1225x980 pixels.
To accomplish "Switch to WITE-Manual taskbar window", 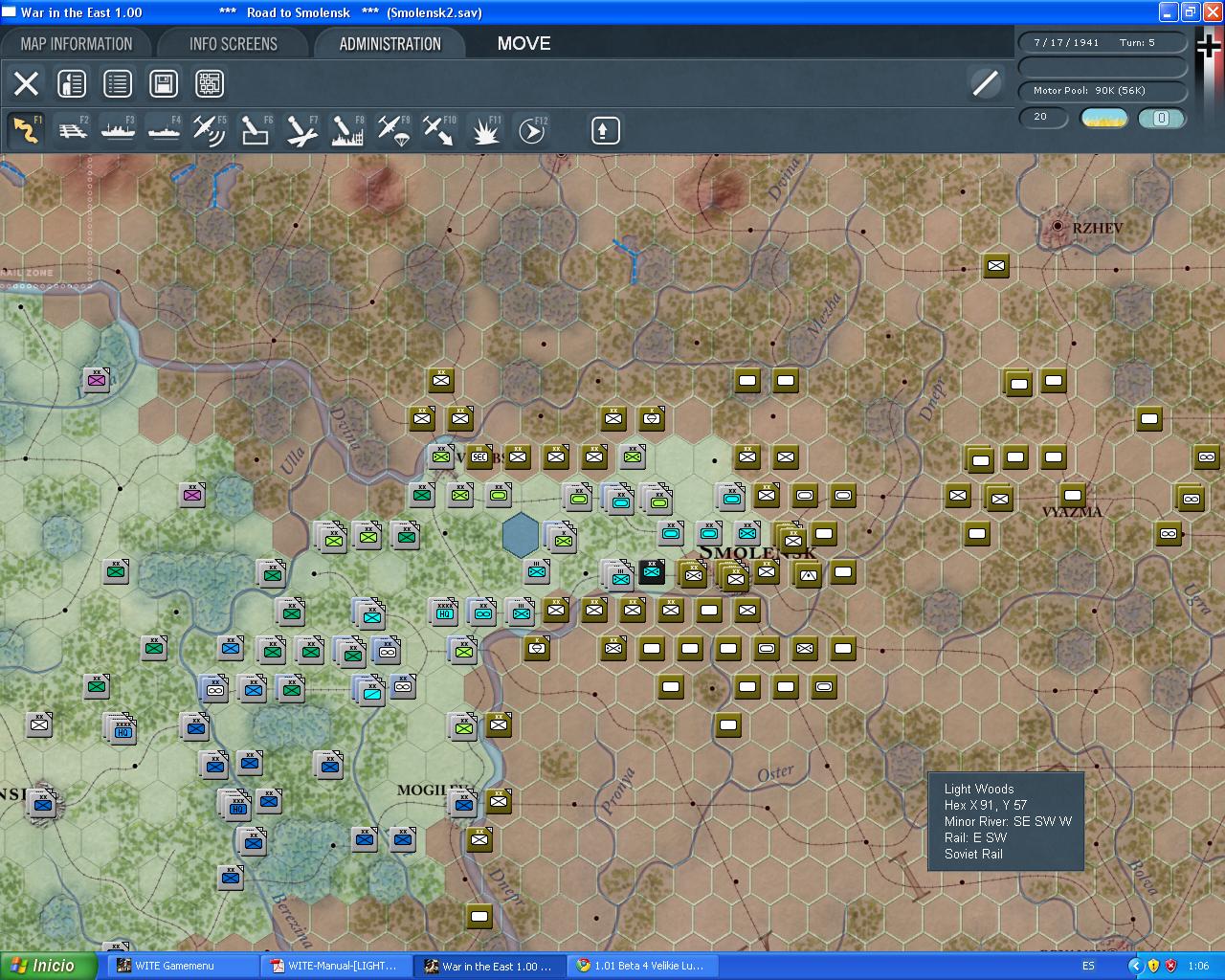I will 337,966.
